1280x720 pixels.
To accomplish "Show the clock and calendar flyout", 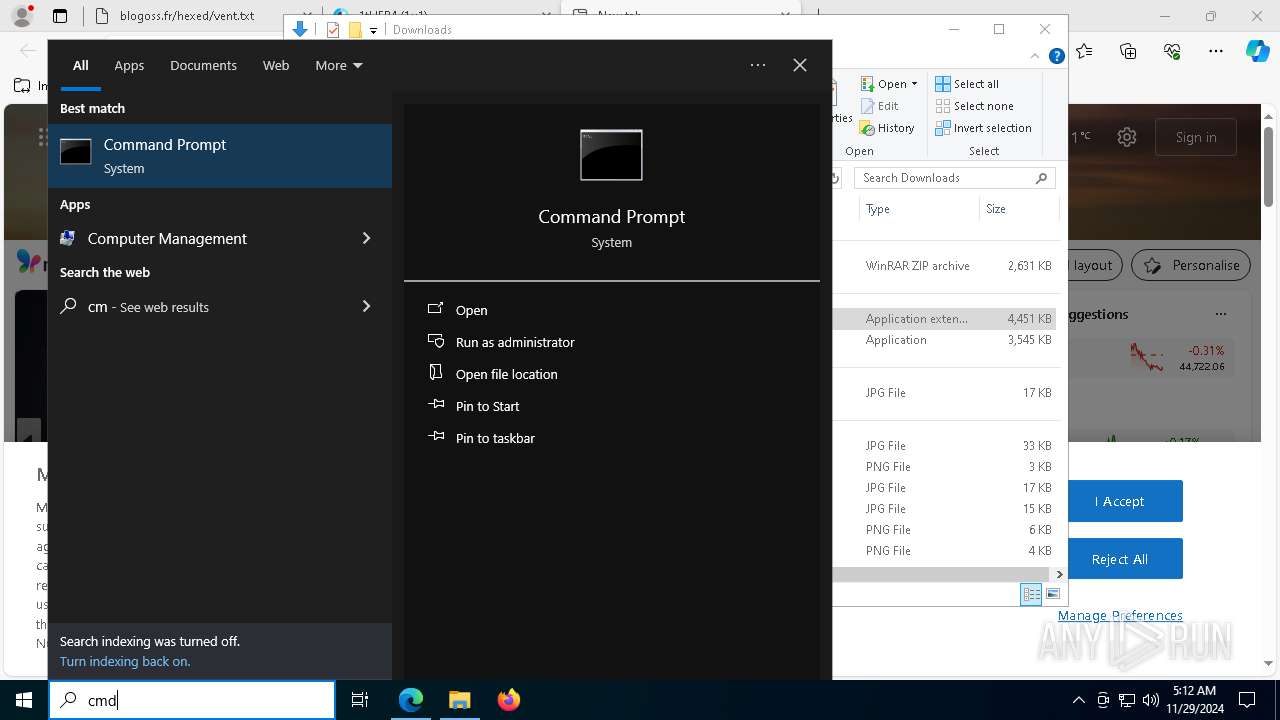I will pos(1194,700).
